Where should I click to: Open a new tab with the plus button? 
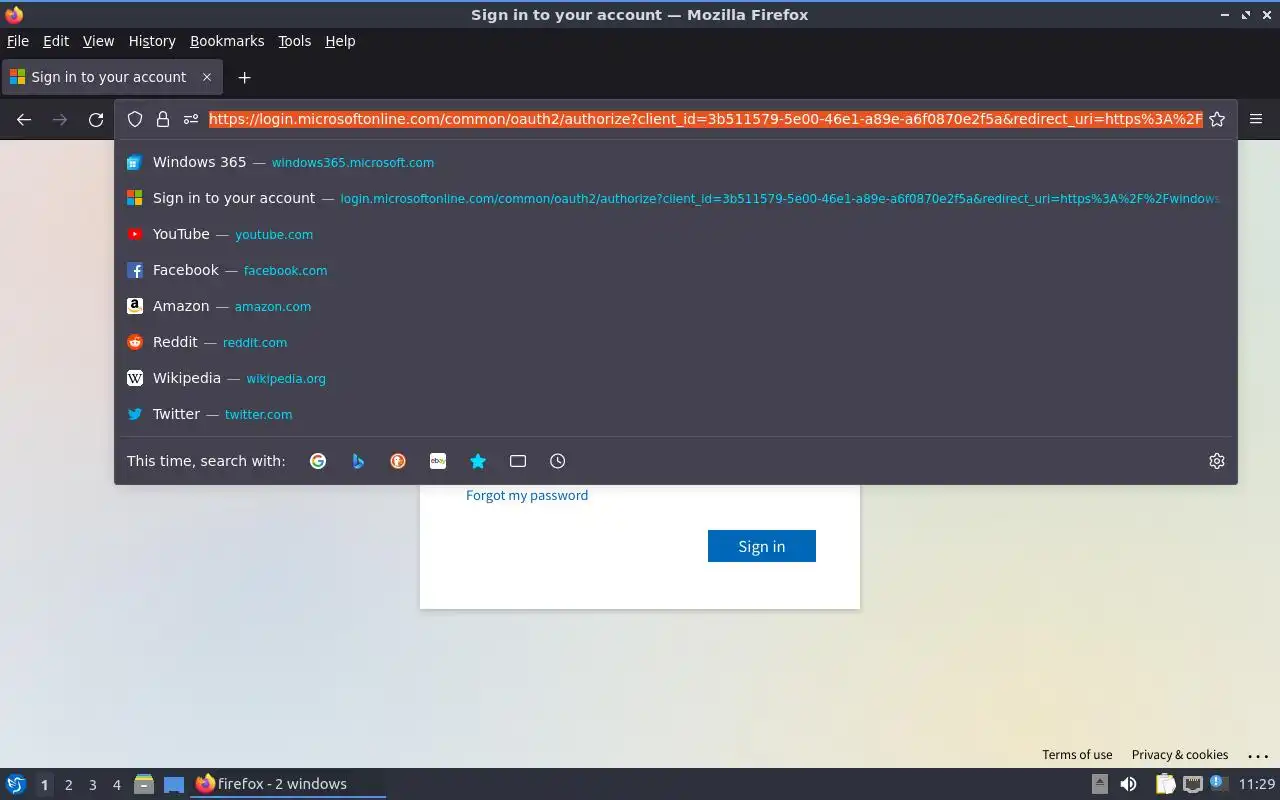pyautogui.click(x=244, y=77)
